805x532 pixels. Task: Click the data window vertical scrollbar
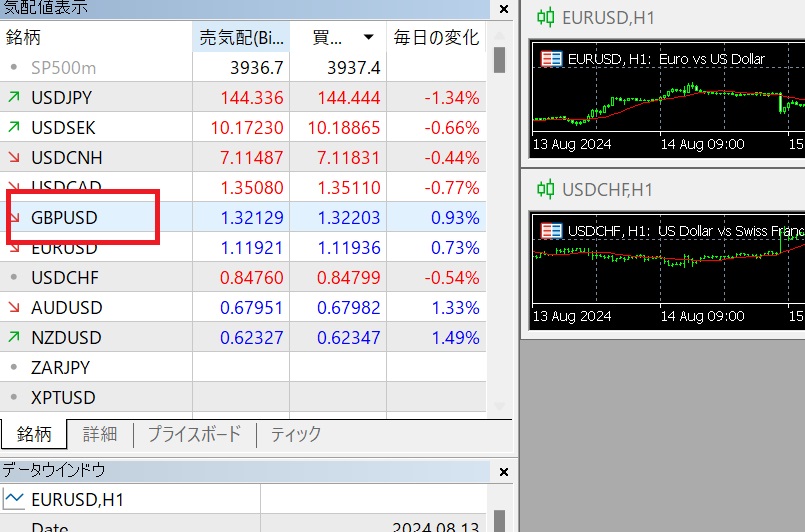click(x=499, y=520)
